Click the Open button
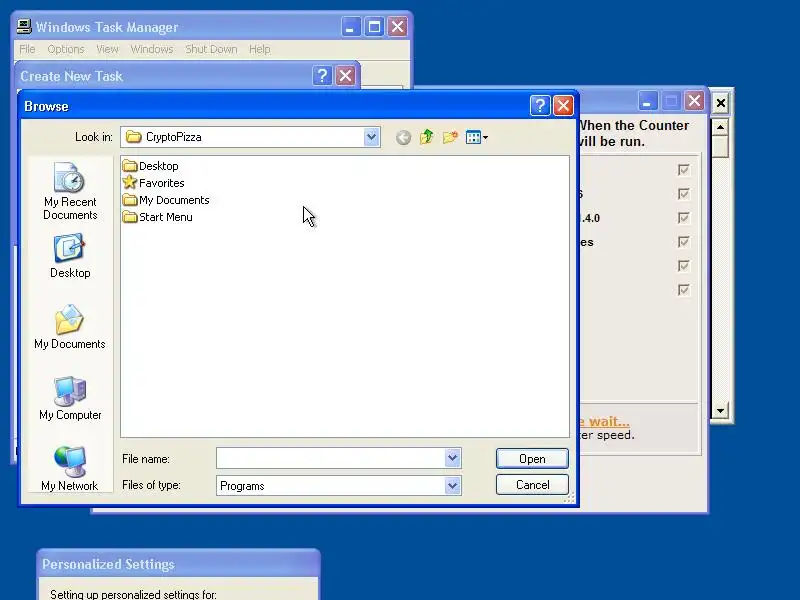The image size is (800, 600). pyautogui.click(x=532, y=459)
